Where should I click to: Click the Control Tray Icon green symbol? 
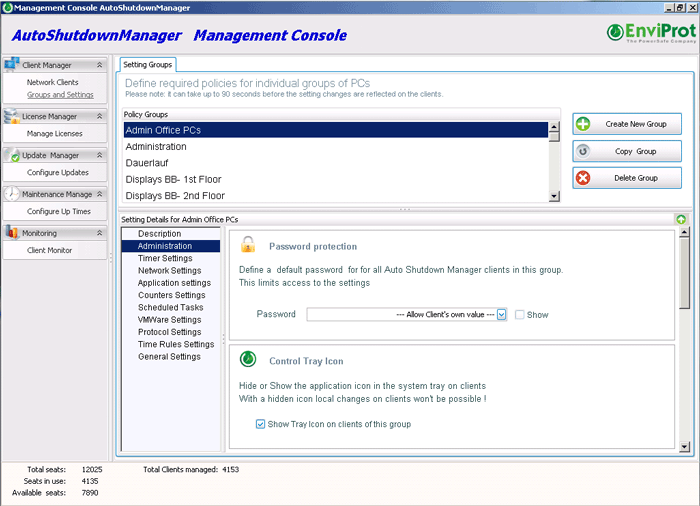coord(248,359)
